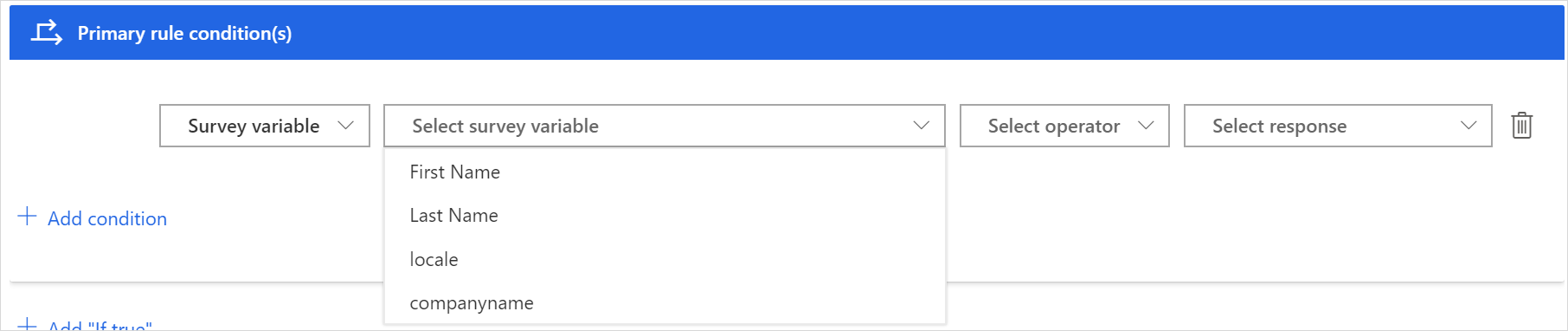Image resolution: width=1568 pixels, height=331 pixels.
Task: Open the Survey variable type dropdown
Action: click(x=265, y=126)
